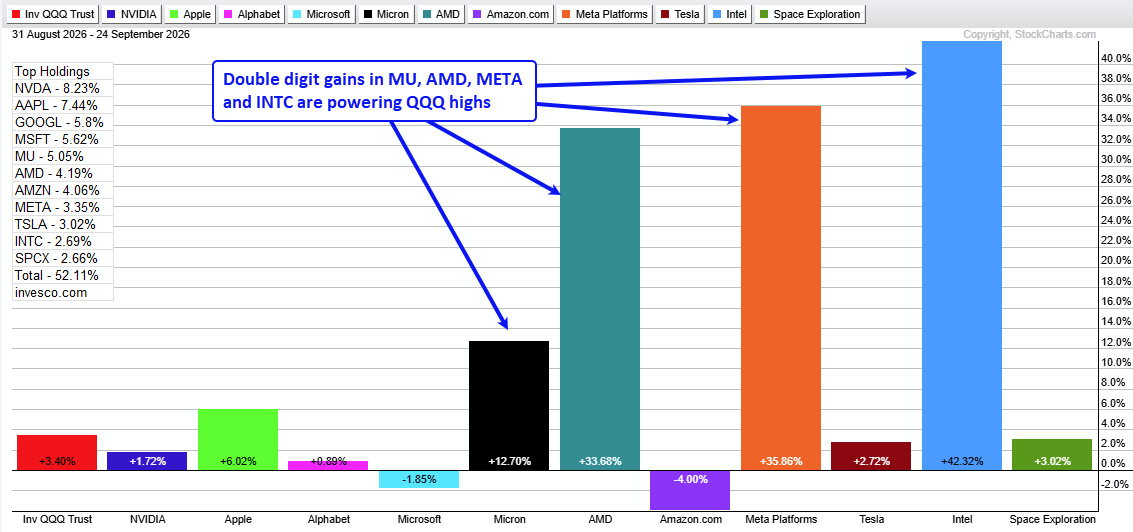The width and height of the screenshot is (1133, 532).
Task: Click the orange Meta Platforms bar
Action: (780, 288)
